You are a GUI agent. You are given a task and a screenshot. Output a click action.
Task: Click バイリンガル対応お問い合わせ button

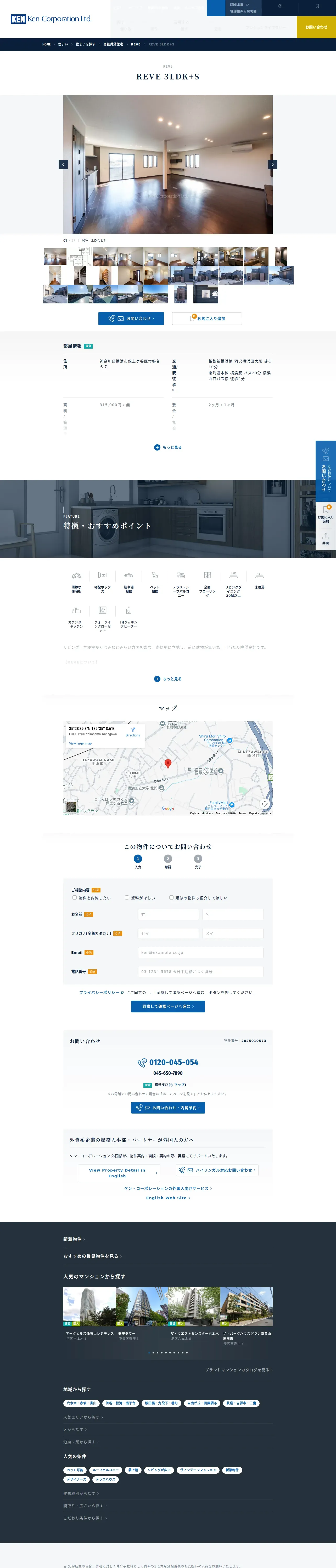[x=217, y=1170]
